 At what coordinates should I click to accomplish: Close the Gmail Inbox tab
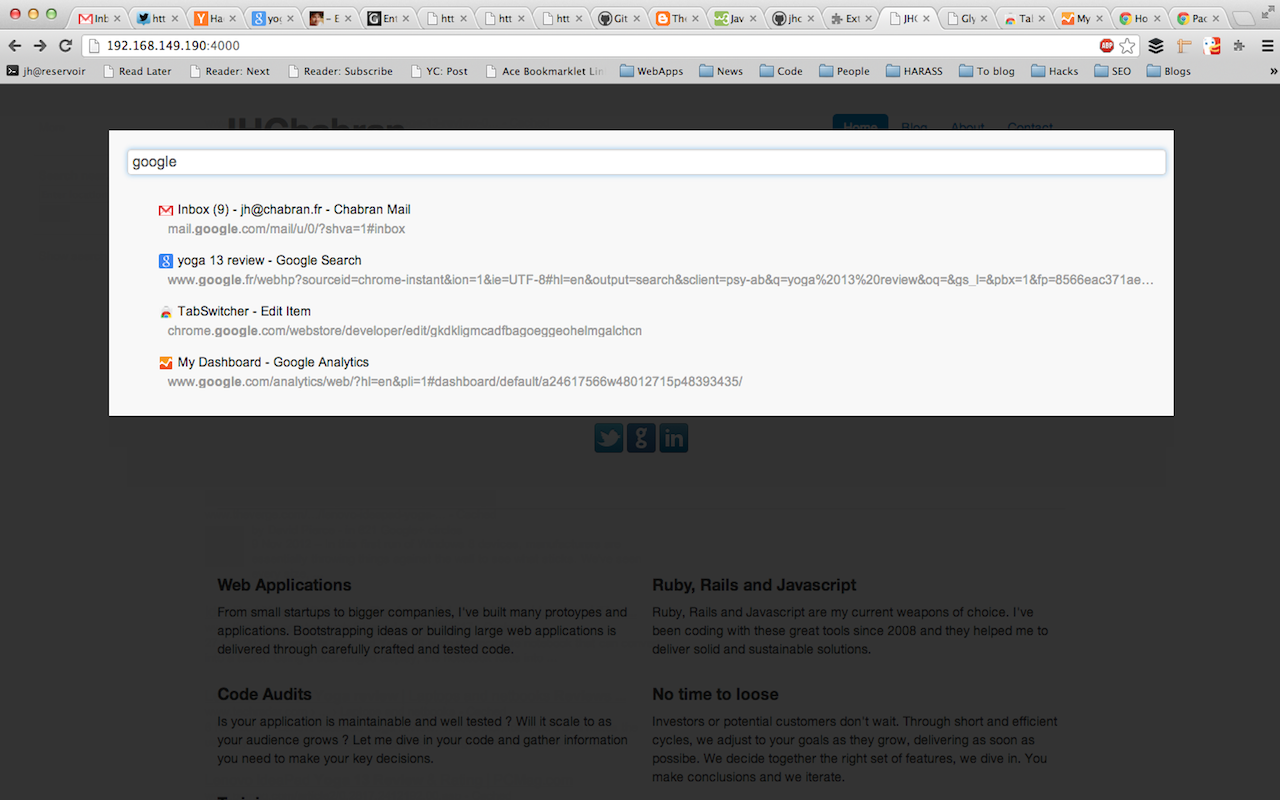point(117,19)
